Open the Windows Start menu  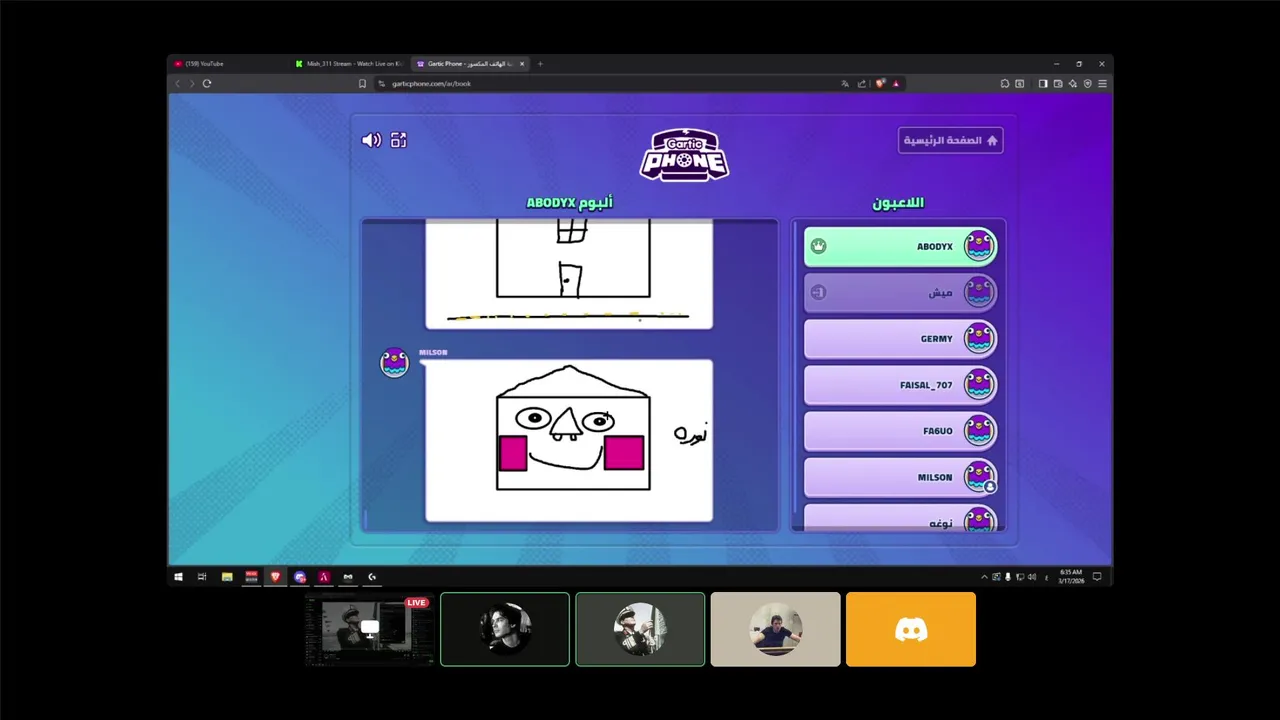click(x=178, y=577)
